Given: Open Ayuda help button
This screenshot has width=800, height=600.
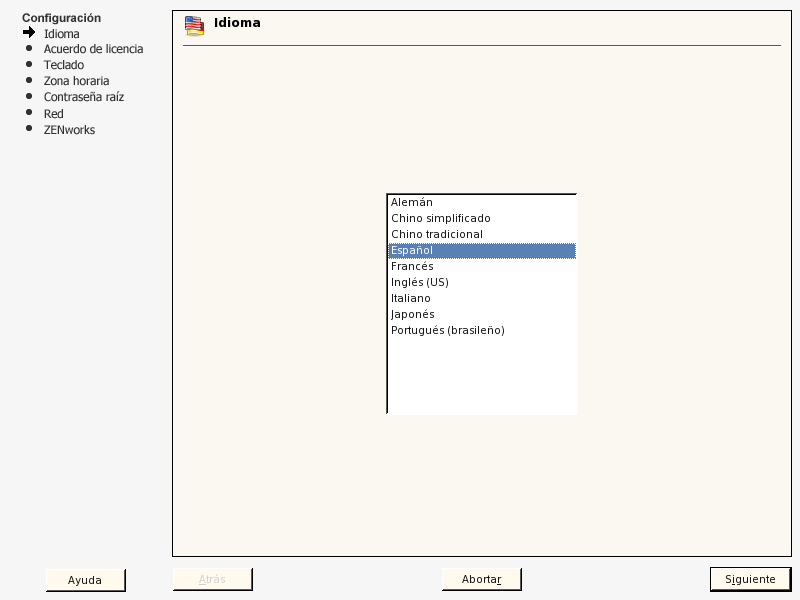Looking at the screenshot, I should (85, 580).
